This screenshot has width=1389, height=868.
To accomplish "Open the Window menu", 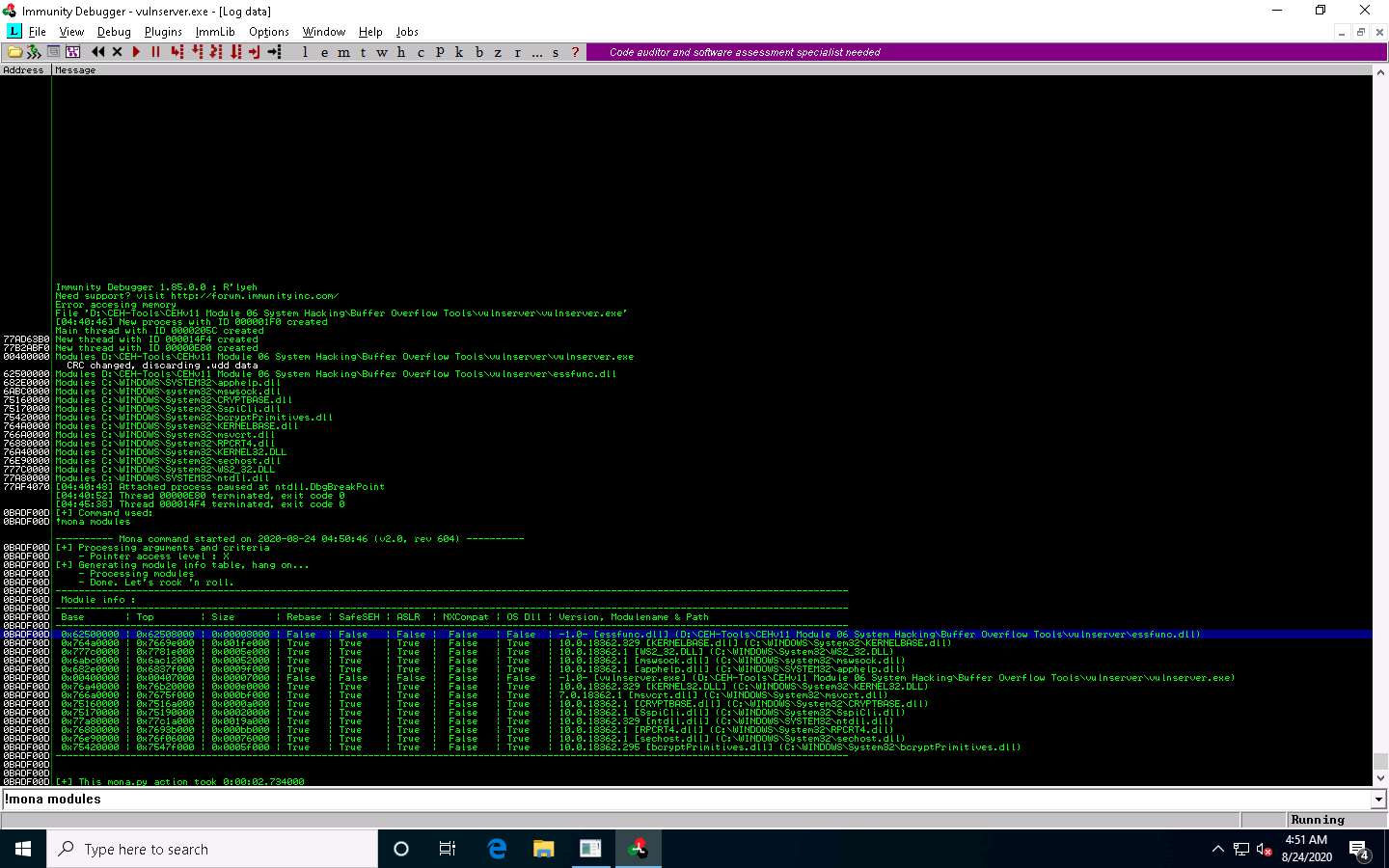I will pos(324,32).
